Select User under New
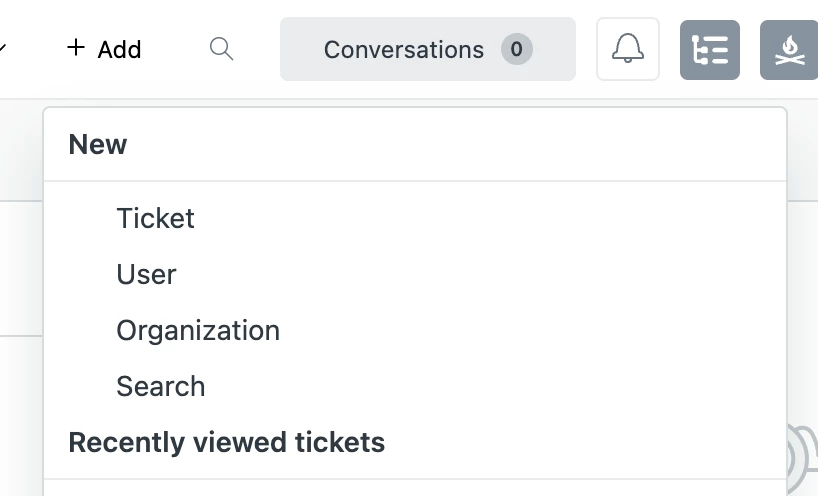Screen dimensions: 818x496 tap(146, 274)
